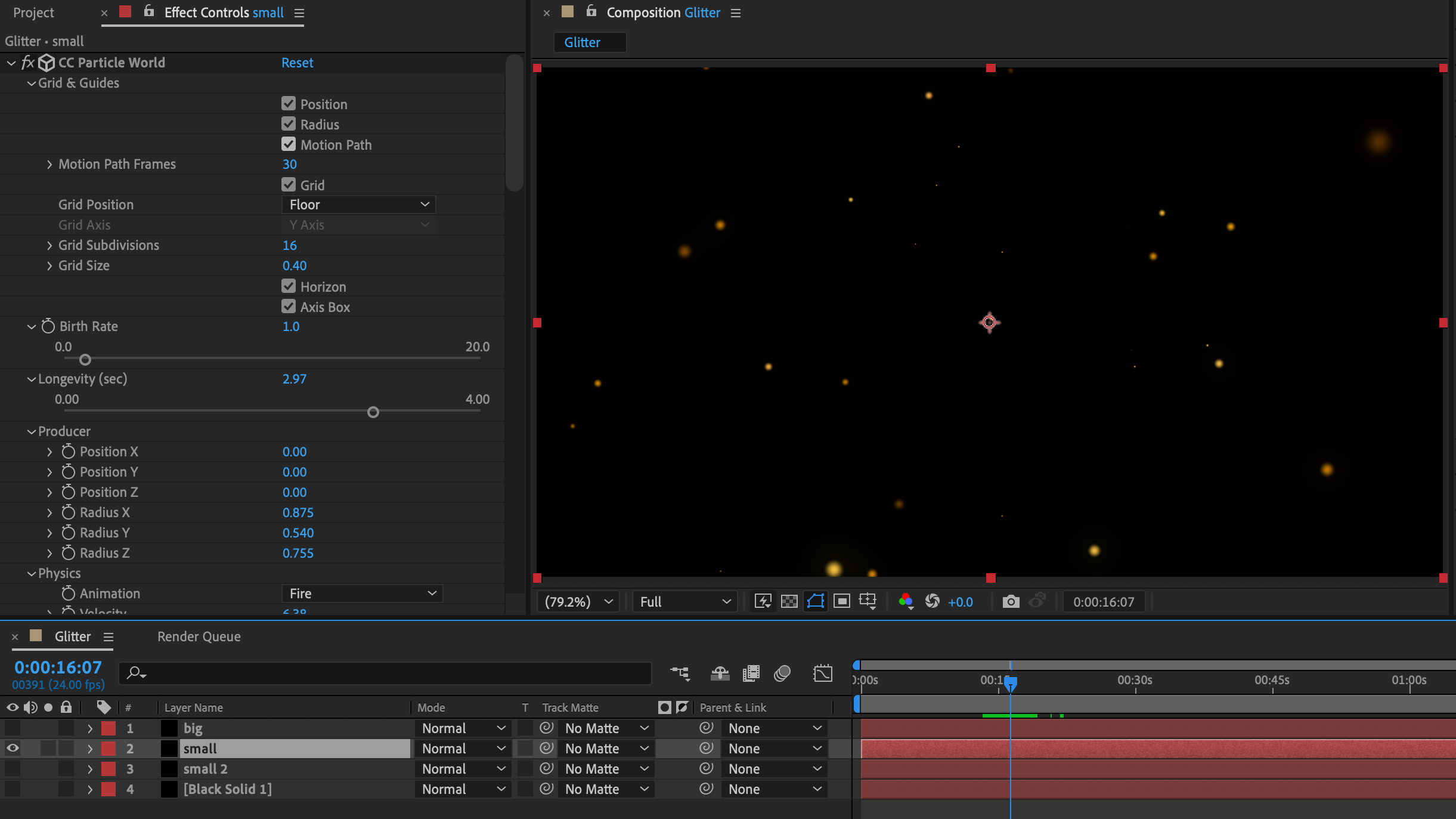
Task: Open the Grid Position Floor dropdown
Action: tap(358, 205)
